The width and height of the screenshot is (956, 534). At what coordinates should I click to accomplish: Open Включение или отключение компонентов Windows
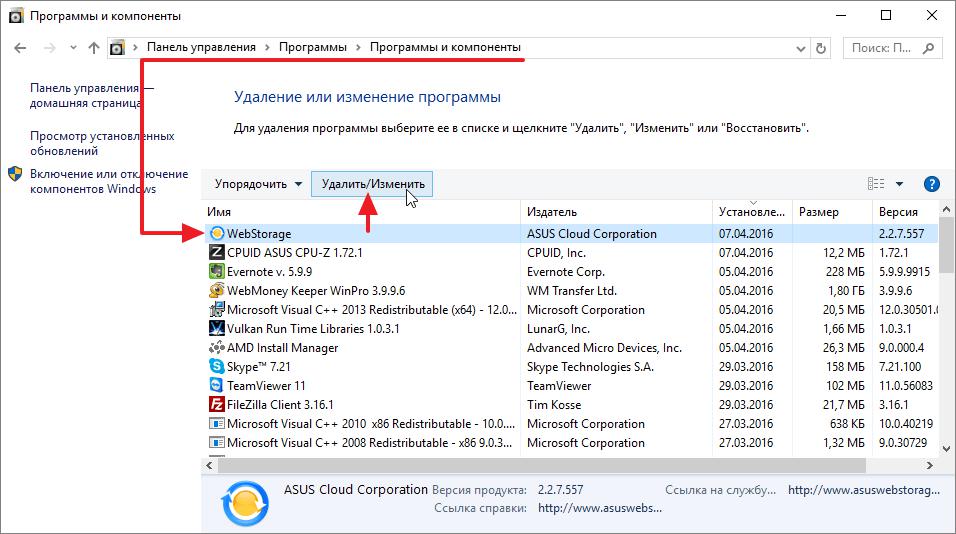(109, 181)
